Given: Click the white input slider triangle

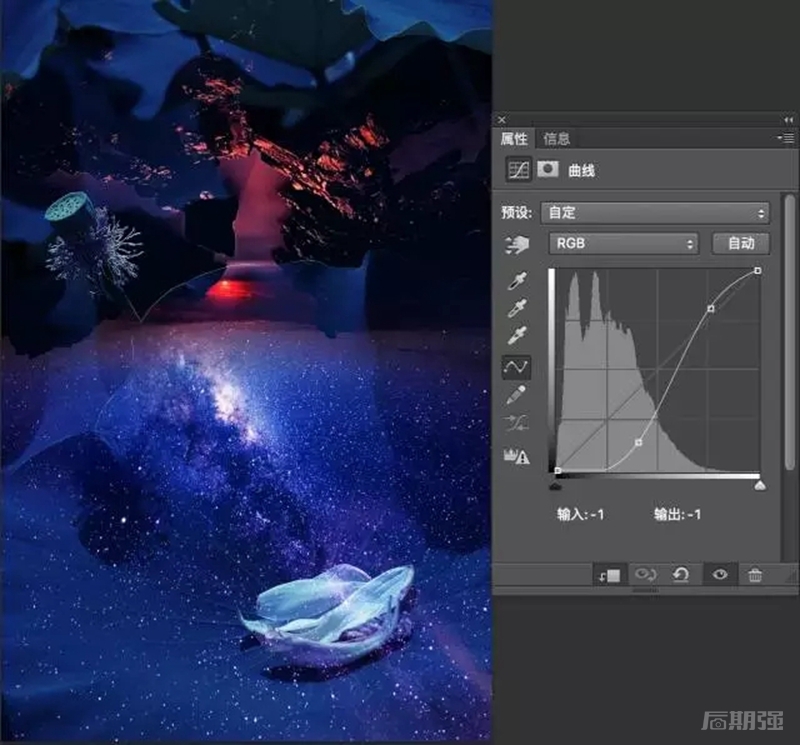Looking at the screenshot, I should 760,485.
